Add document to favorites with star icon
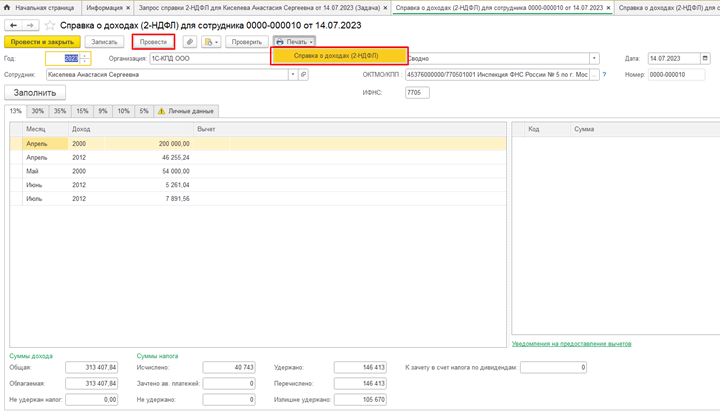This screenshot has height=415, width=720. tap(50, 25)
